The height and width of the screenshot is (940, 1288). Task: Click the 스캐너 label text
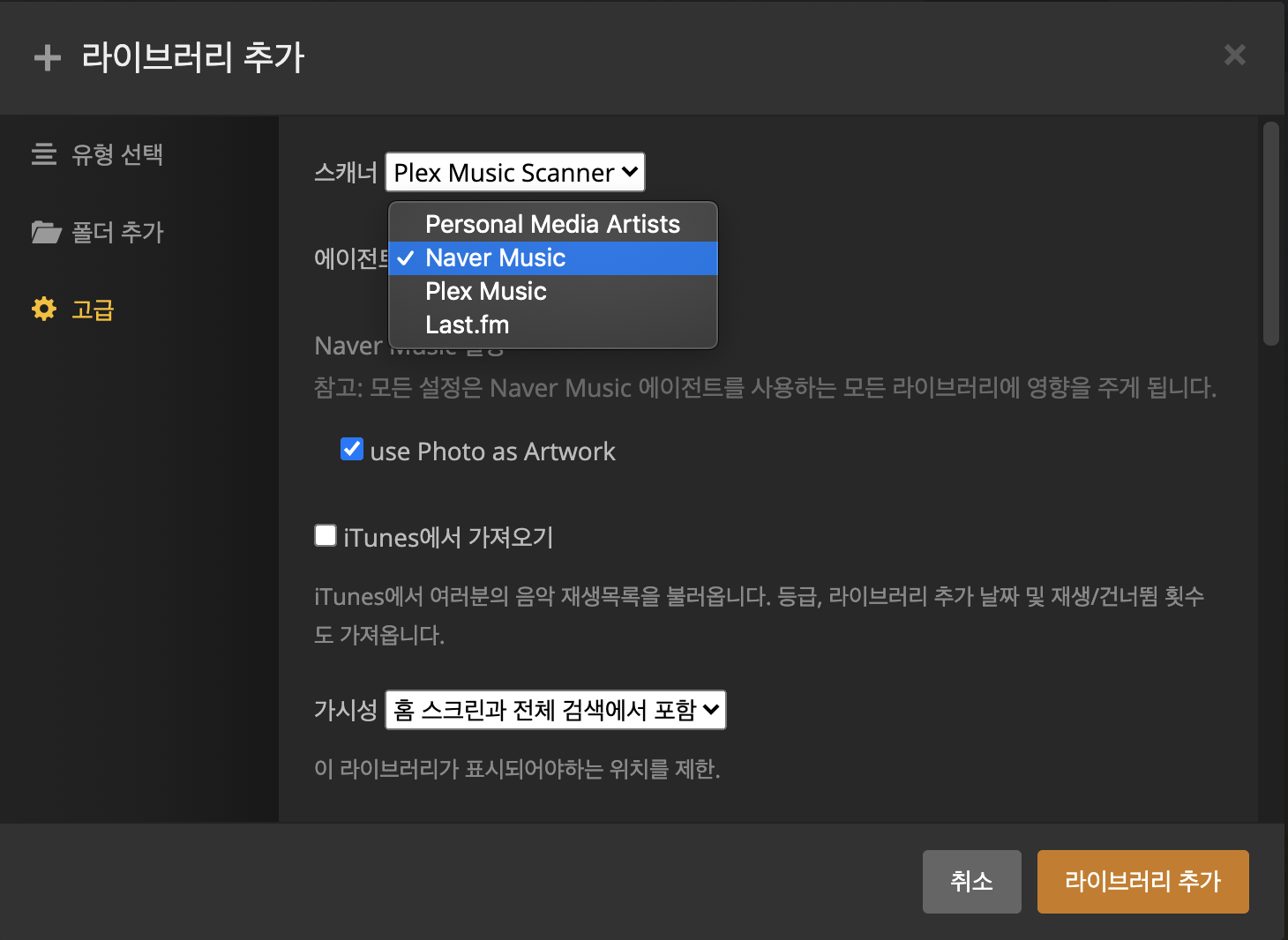point(346,172)
